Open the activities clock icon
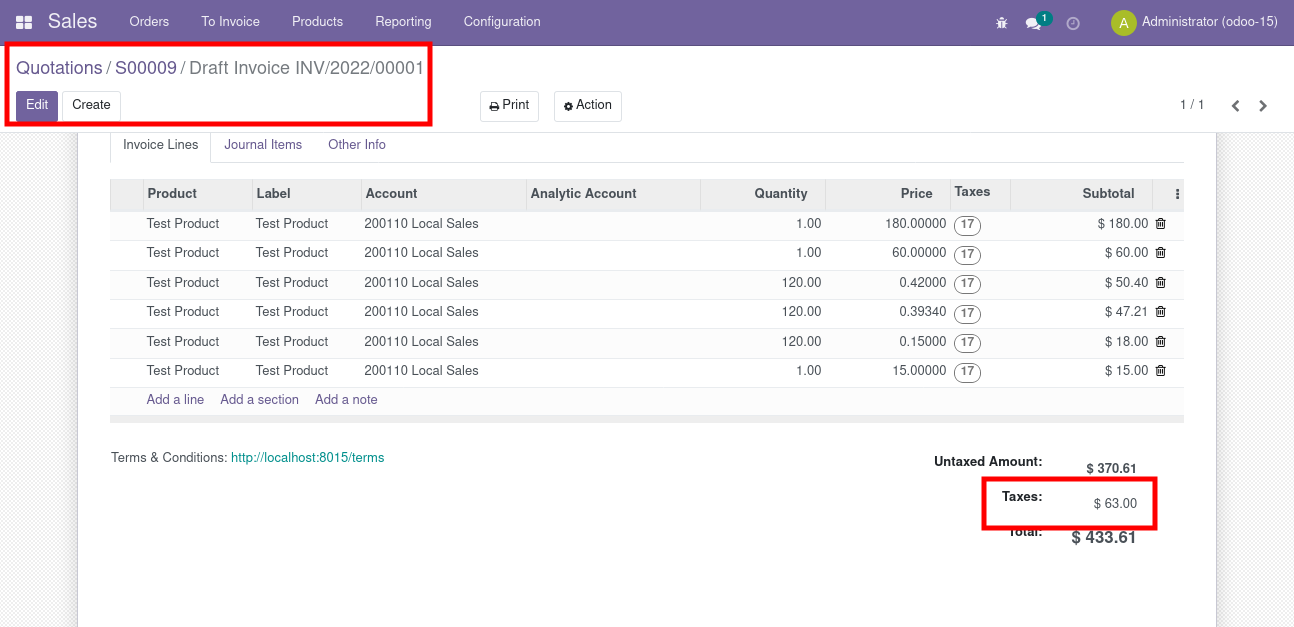 coord(1072,22)
